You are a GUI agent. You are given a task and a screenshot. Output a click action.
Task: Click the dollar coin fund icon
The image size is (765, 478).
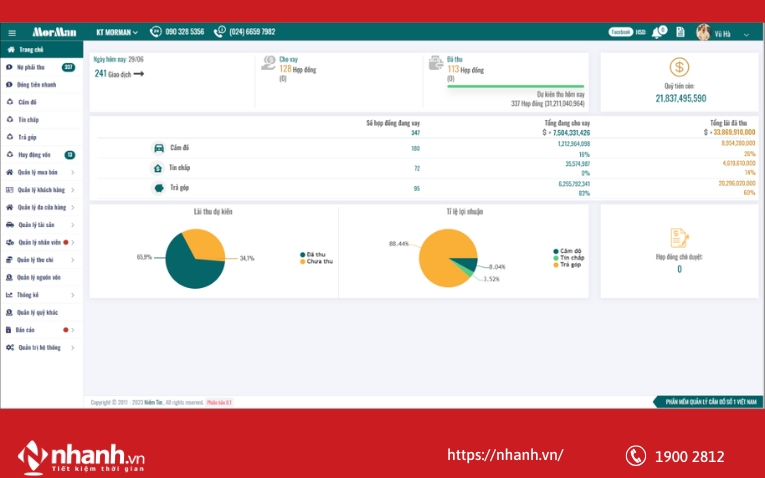[680, 68]
